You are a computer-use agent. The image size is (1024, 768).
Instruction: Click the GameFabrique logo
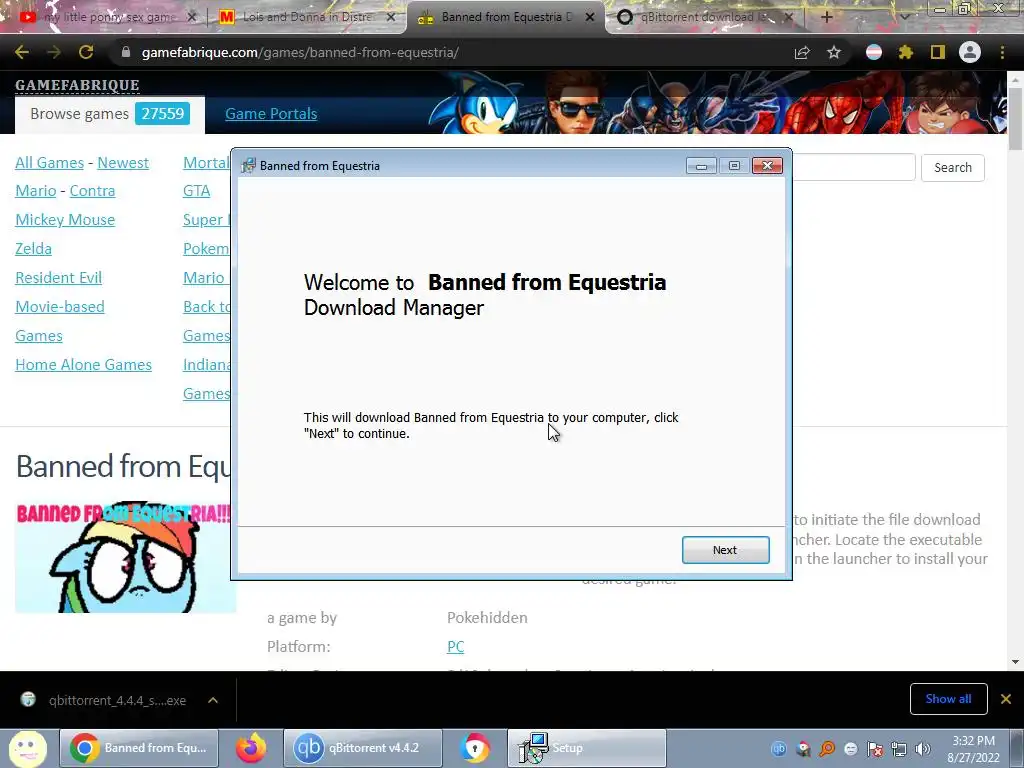[77, 85]
